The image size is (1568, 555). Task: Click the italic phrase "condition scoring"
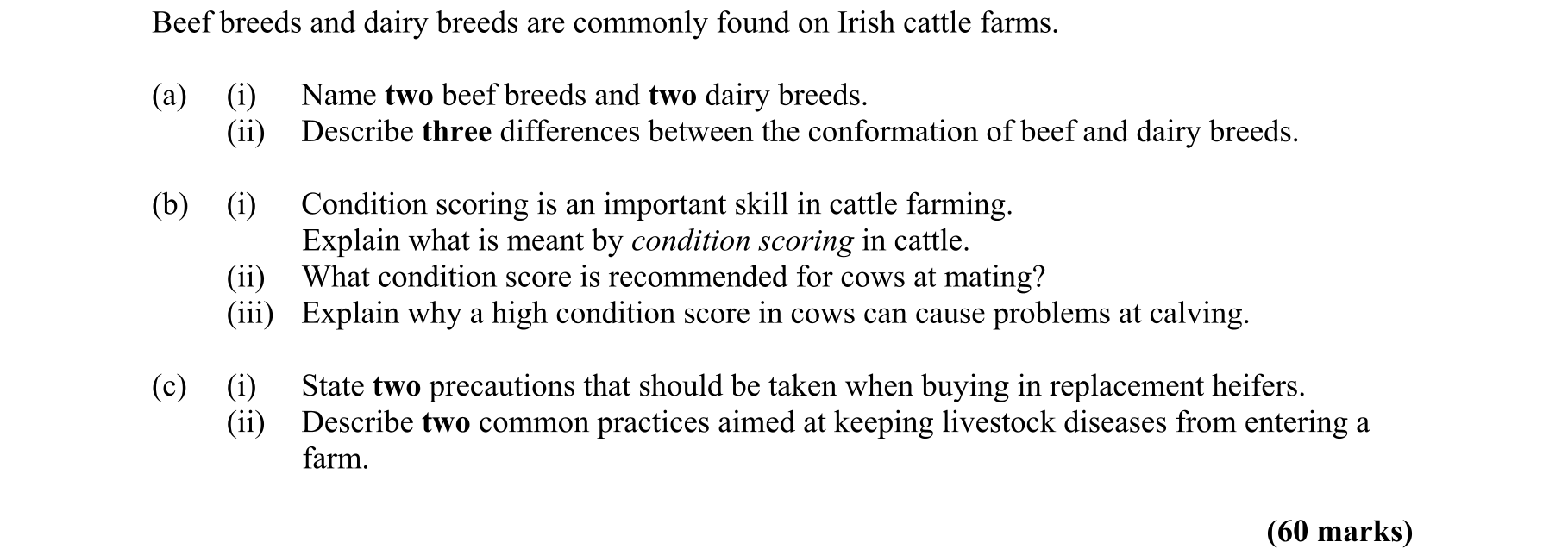pyautogui.click(x=742, y=241)
